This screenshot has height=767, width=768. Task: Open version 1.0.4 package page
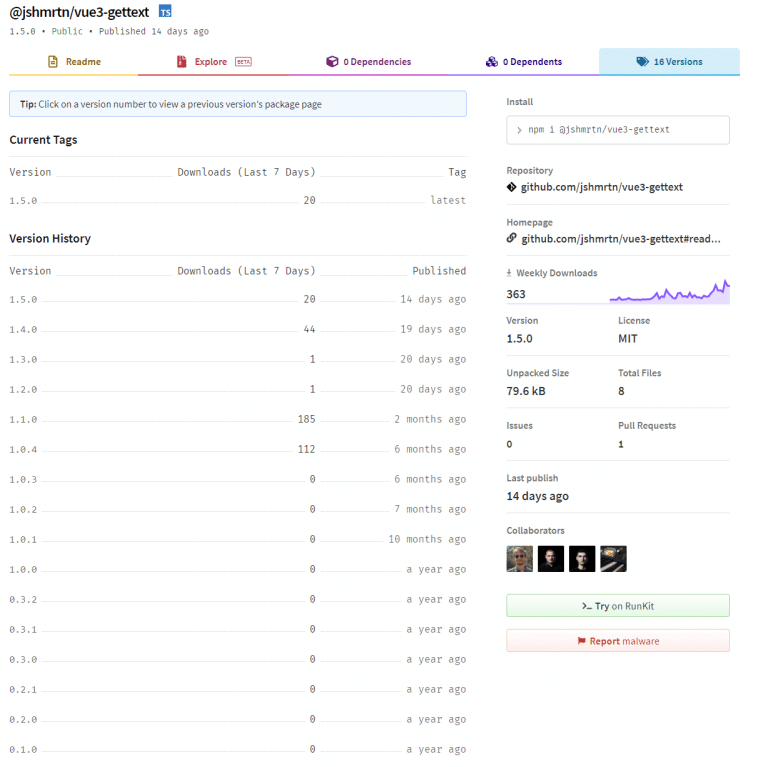pos(23,450)
